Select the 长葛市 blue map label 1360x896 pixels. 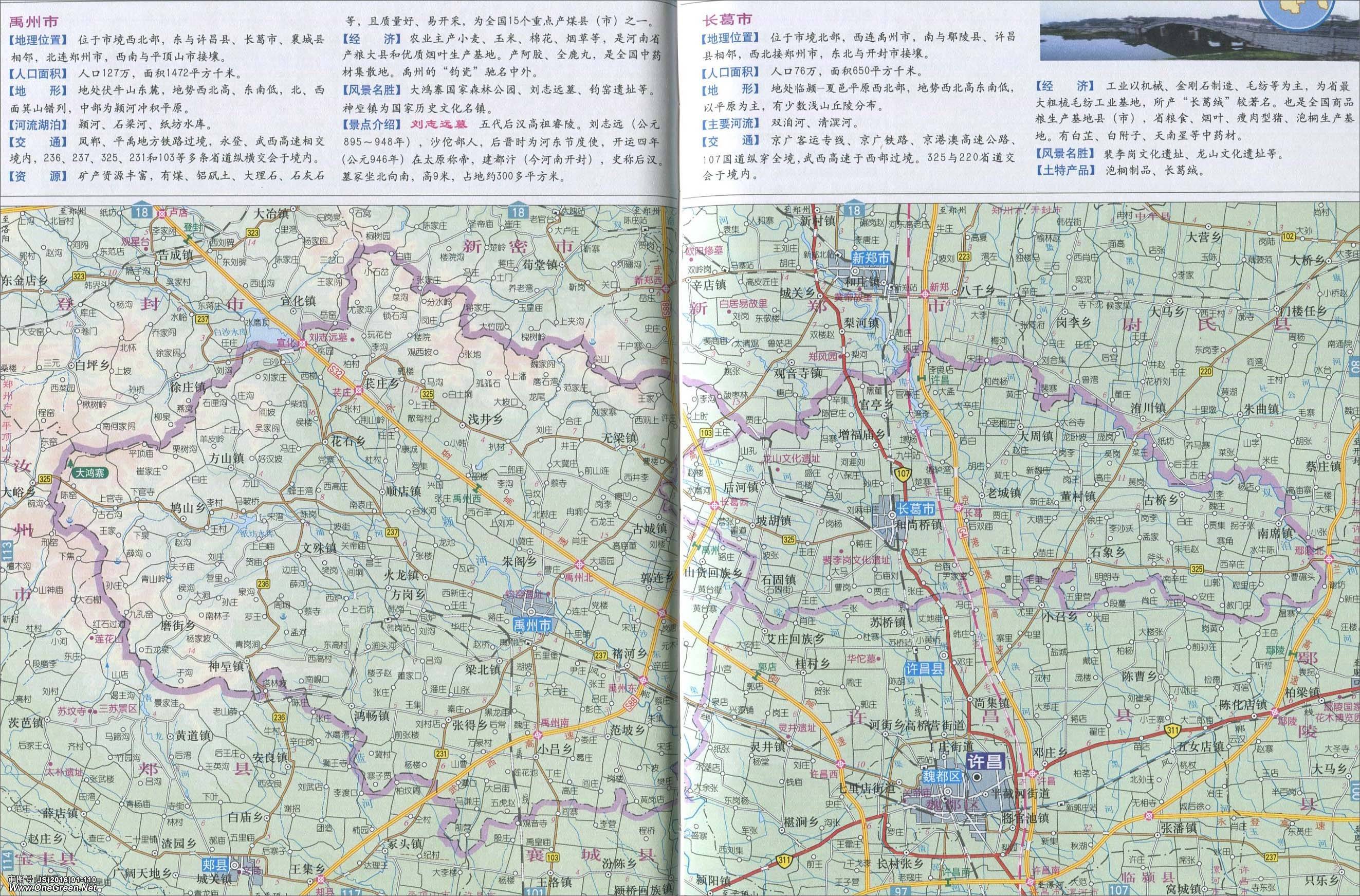915,508
